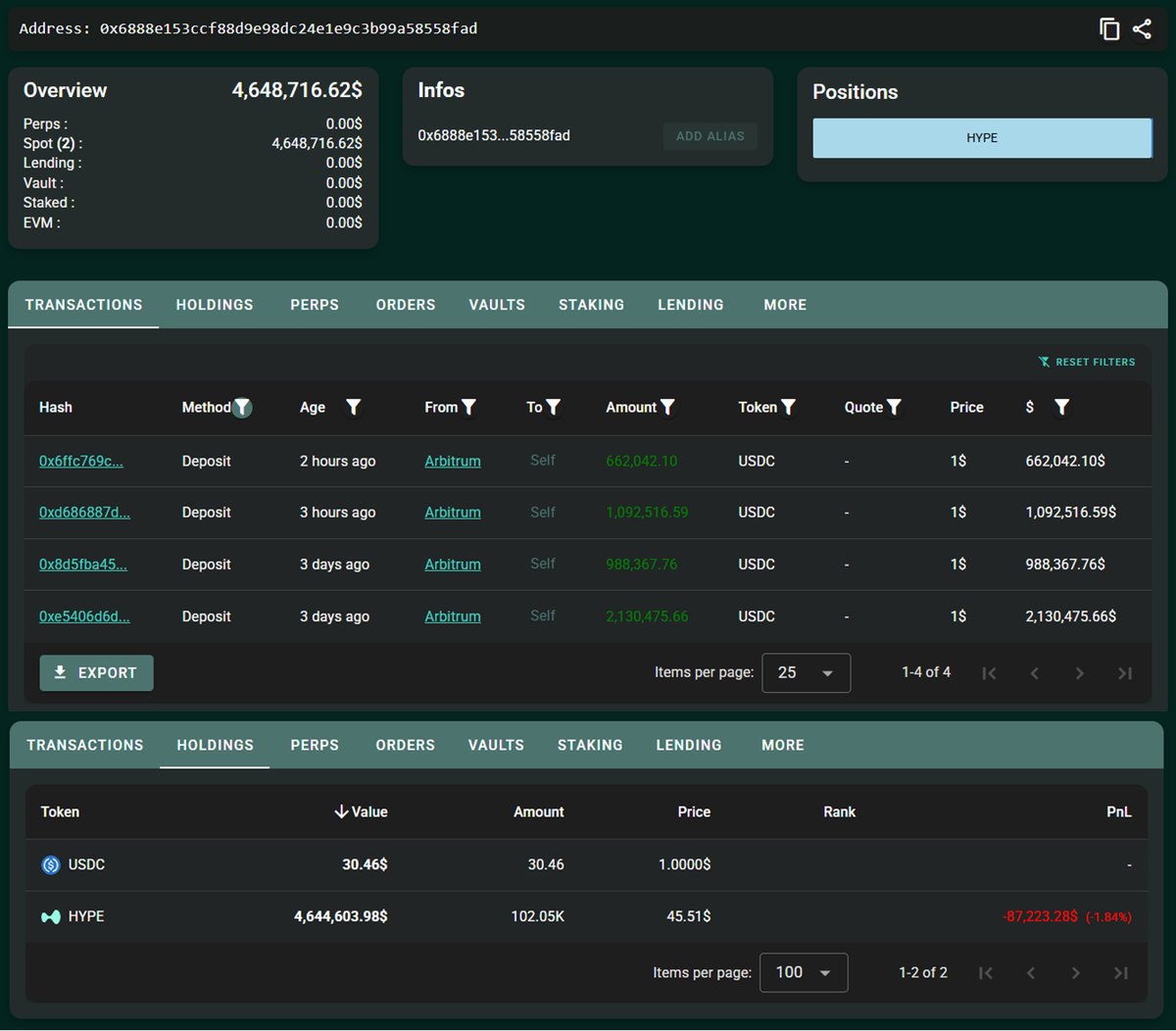This screenshot has width=1176, height=1031.
Task: Select the STAKING tab in the lower panel
Action: pos(590,745)
